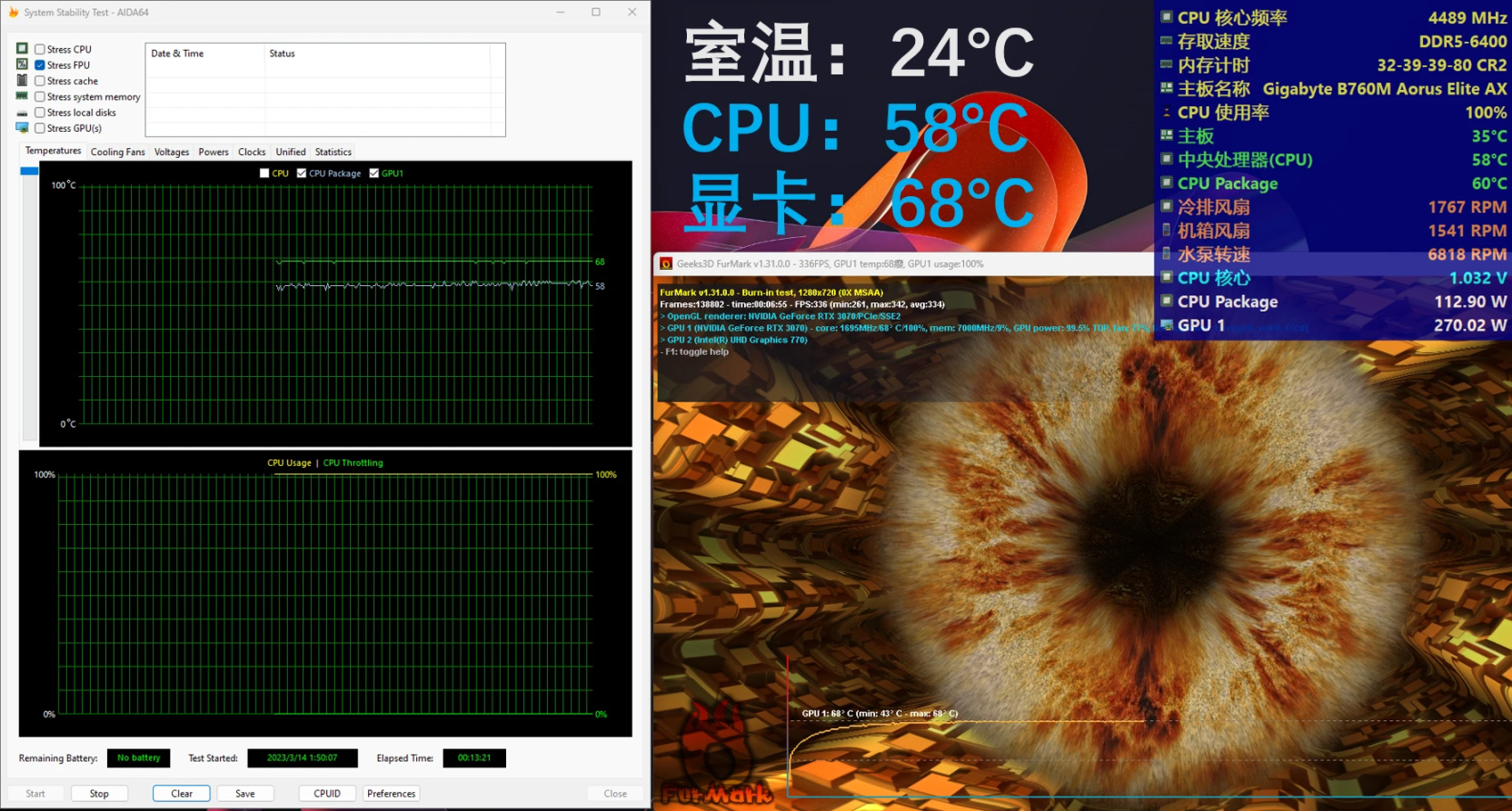Open the Clocks tab
Viewport: 1512px width, 811px height.
point(252,153)
